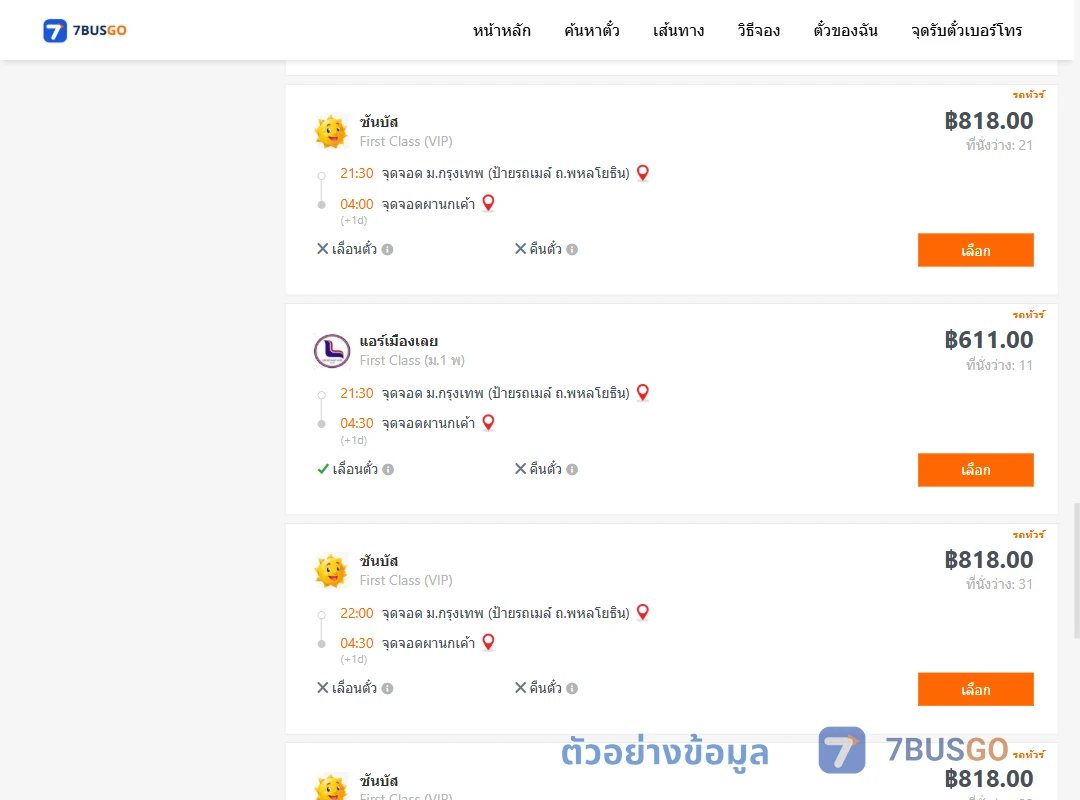This screenshot has width=1080, height=800.
Task: Open the 7BUSGO logo in the header
Action: pos(85,30)
